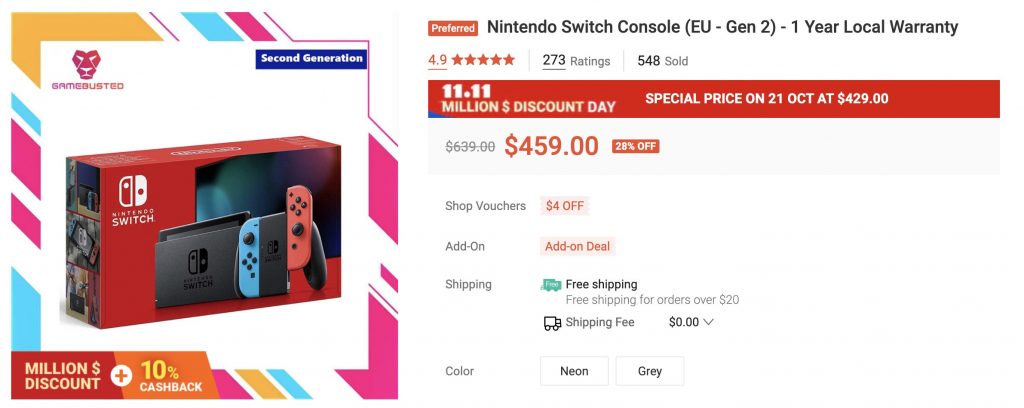Click the five star rating icons
The image size is (1024, 408).
(x=484, y=60)
